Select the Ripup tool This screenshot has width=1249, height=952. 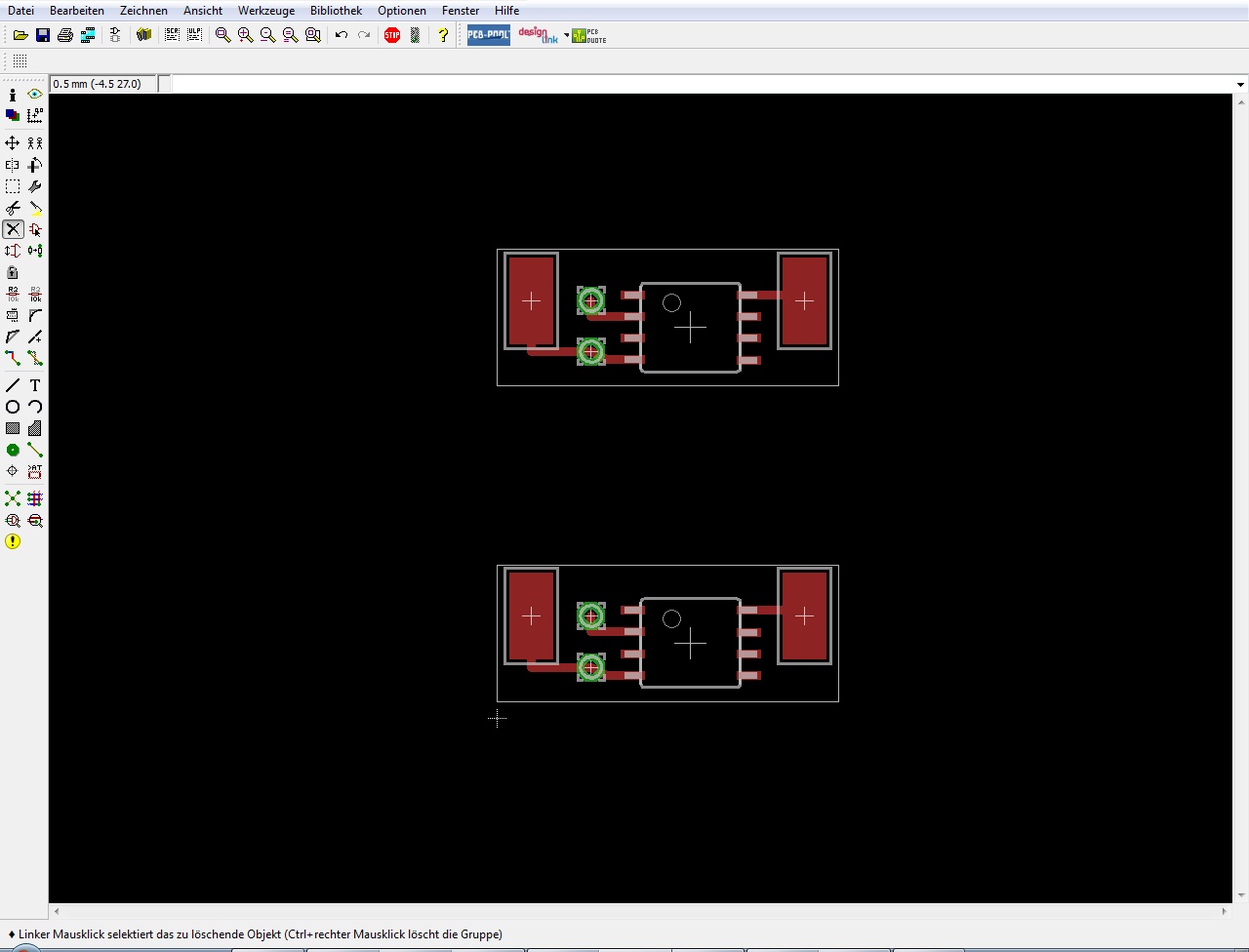coord(35,358)
